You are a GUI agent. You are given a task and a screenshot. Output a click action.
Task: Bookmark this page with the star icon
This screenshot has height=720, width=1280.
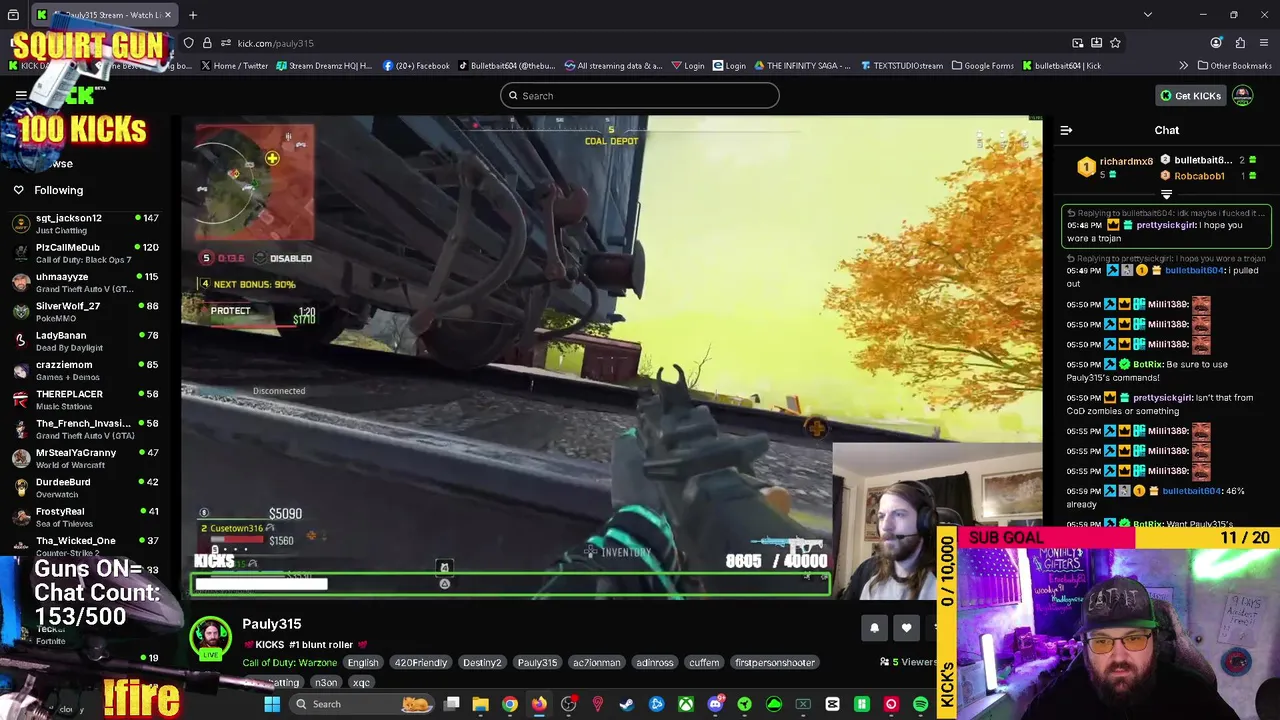(1115, 43)
